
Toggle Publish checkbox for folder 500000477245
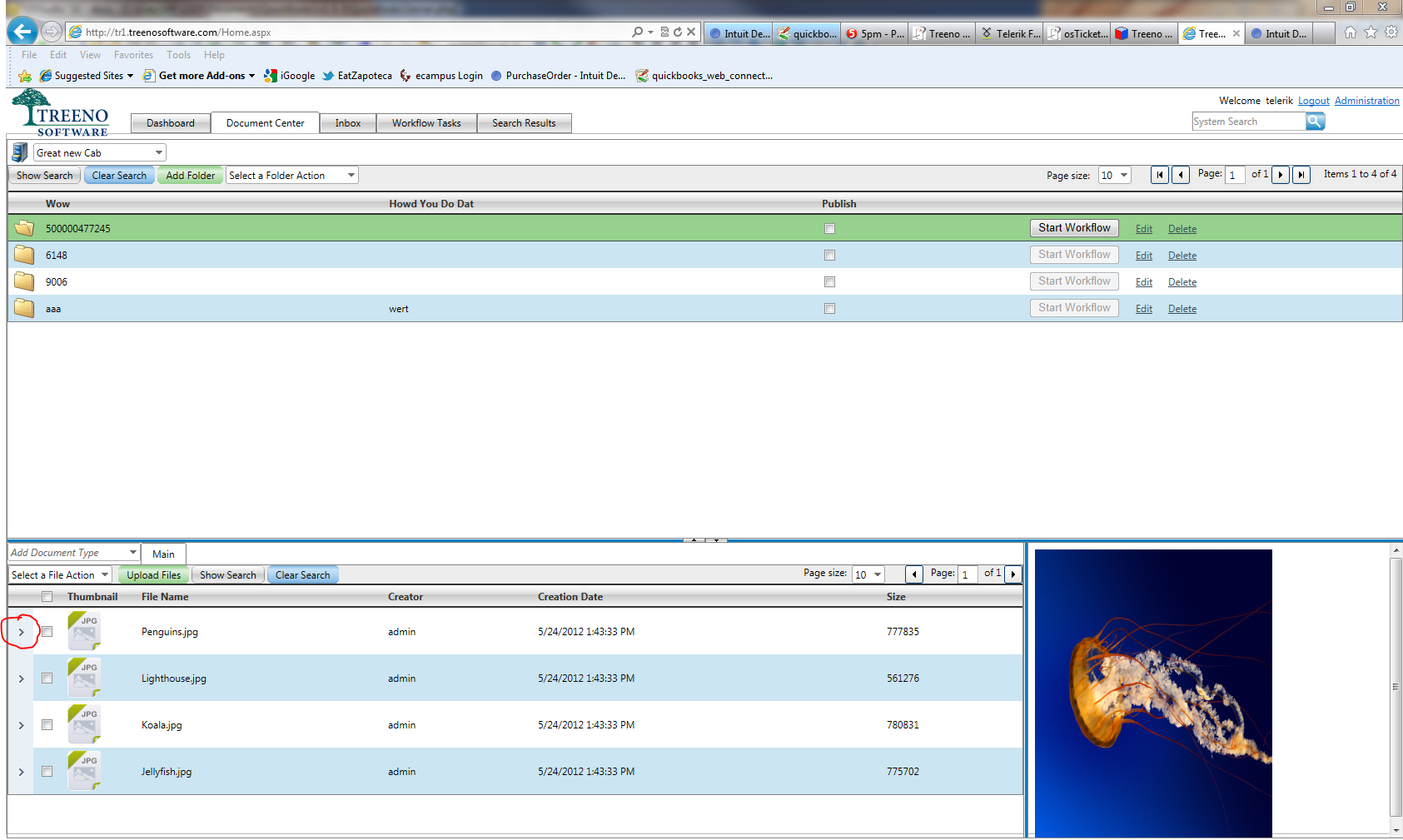pos(829,228)
